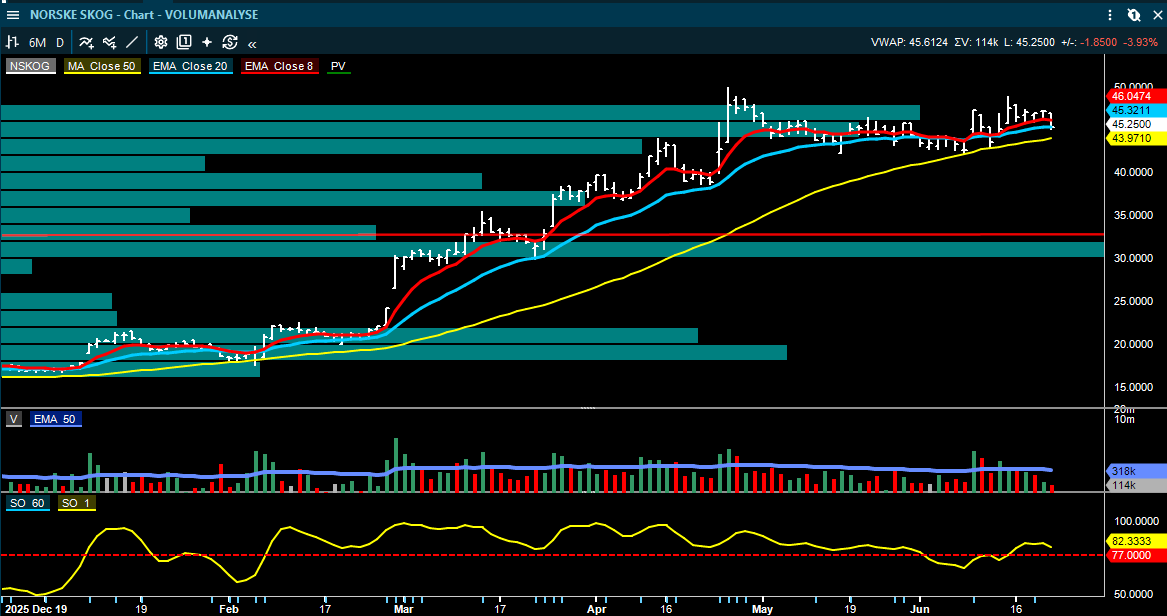Click the red horizontal line near 33
1167x616 pixels.
(552, 234)
